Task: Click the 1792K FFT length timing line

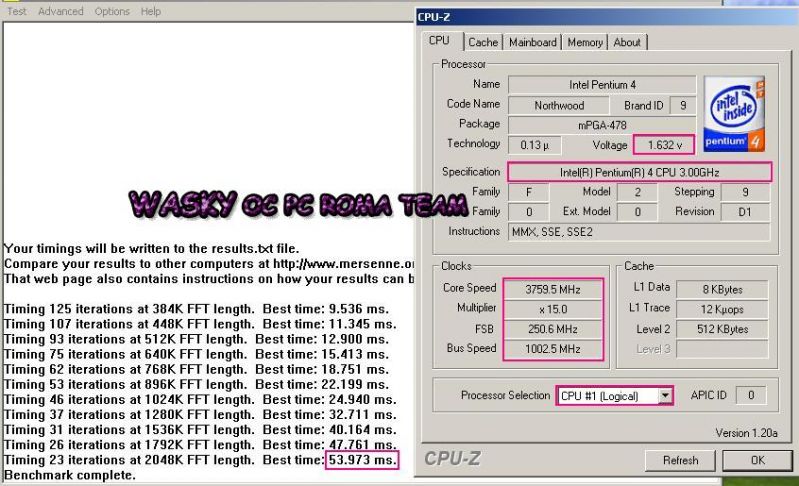Action: pyautogui.click(x=200, y=445)
